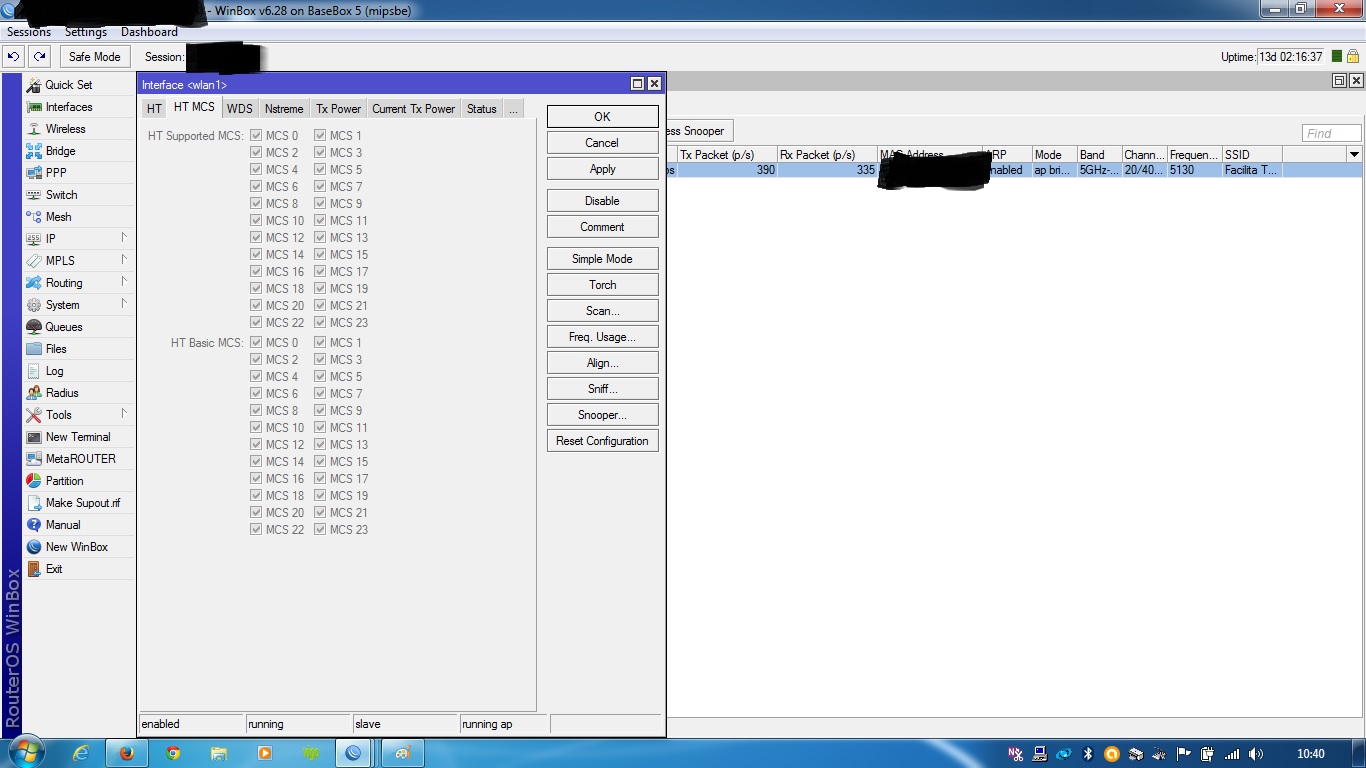Open the Windows Start menu
1366x768 pixels.
pyautogui.click(x=27, y=753)
